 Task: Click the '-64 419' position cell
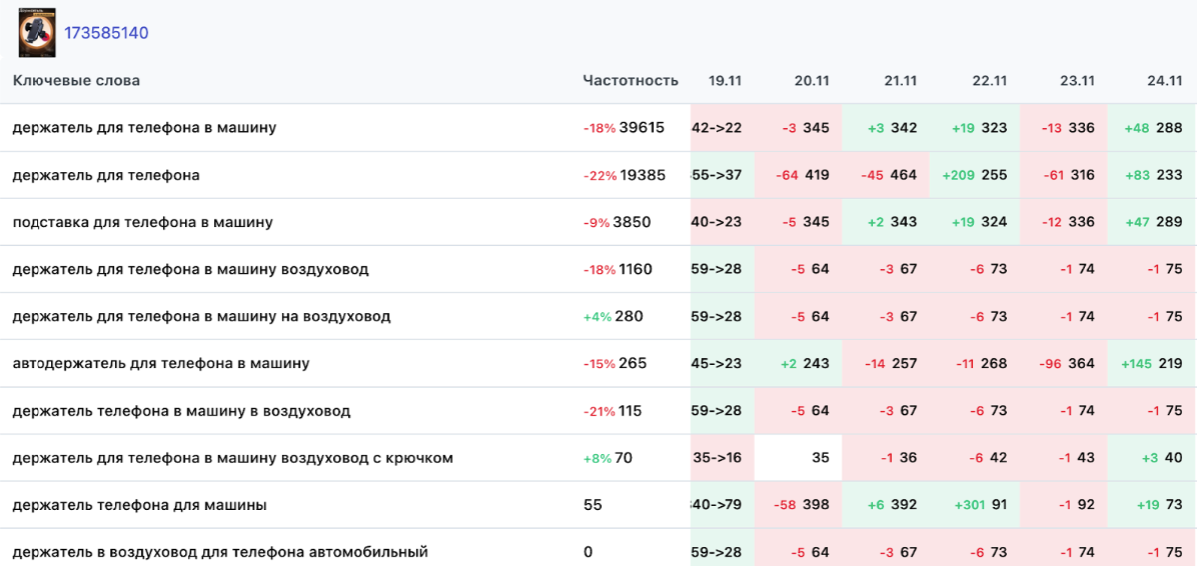(799, 175)
